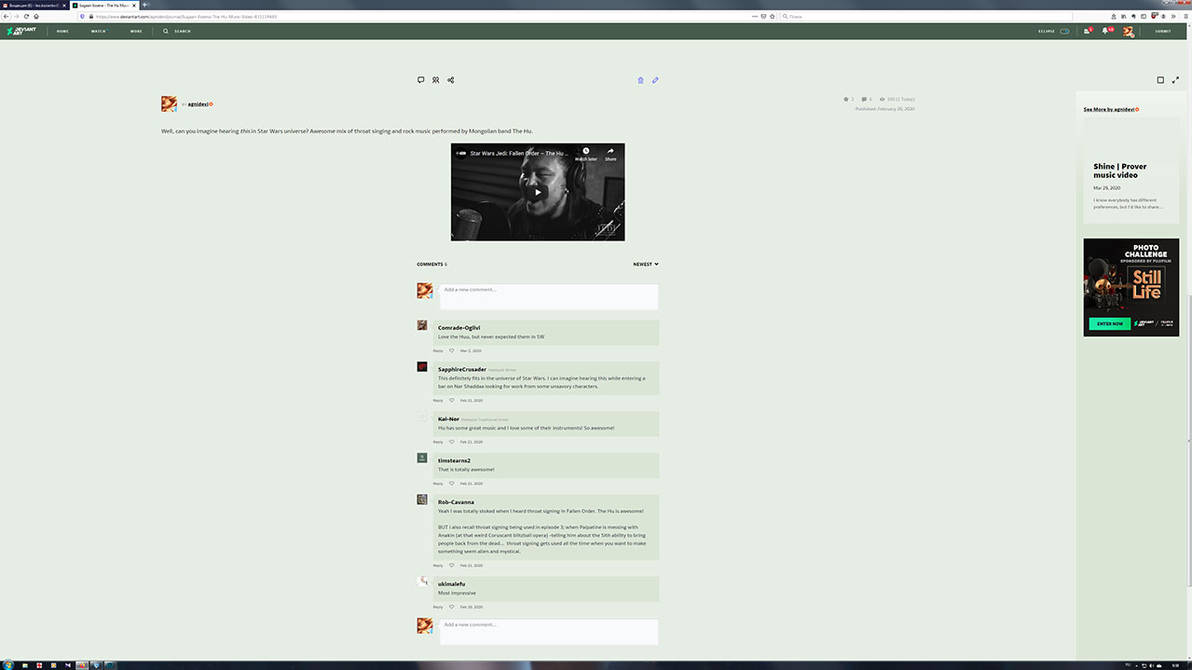1192x670 pixels.
Task: Reply to Comrade-Ogilvi's comment
Action: 438,351
